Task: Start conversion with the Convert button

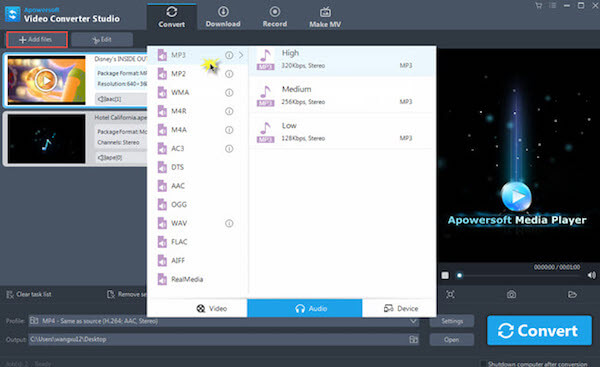Action: [x=540, y=330]
